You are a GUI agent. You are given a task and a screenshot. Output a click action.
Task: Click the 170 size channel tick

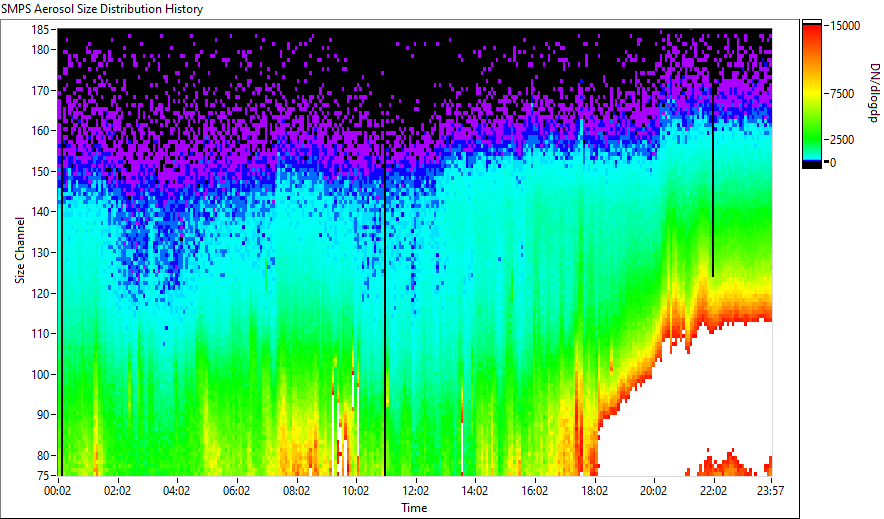40,90
